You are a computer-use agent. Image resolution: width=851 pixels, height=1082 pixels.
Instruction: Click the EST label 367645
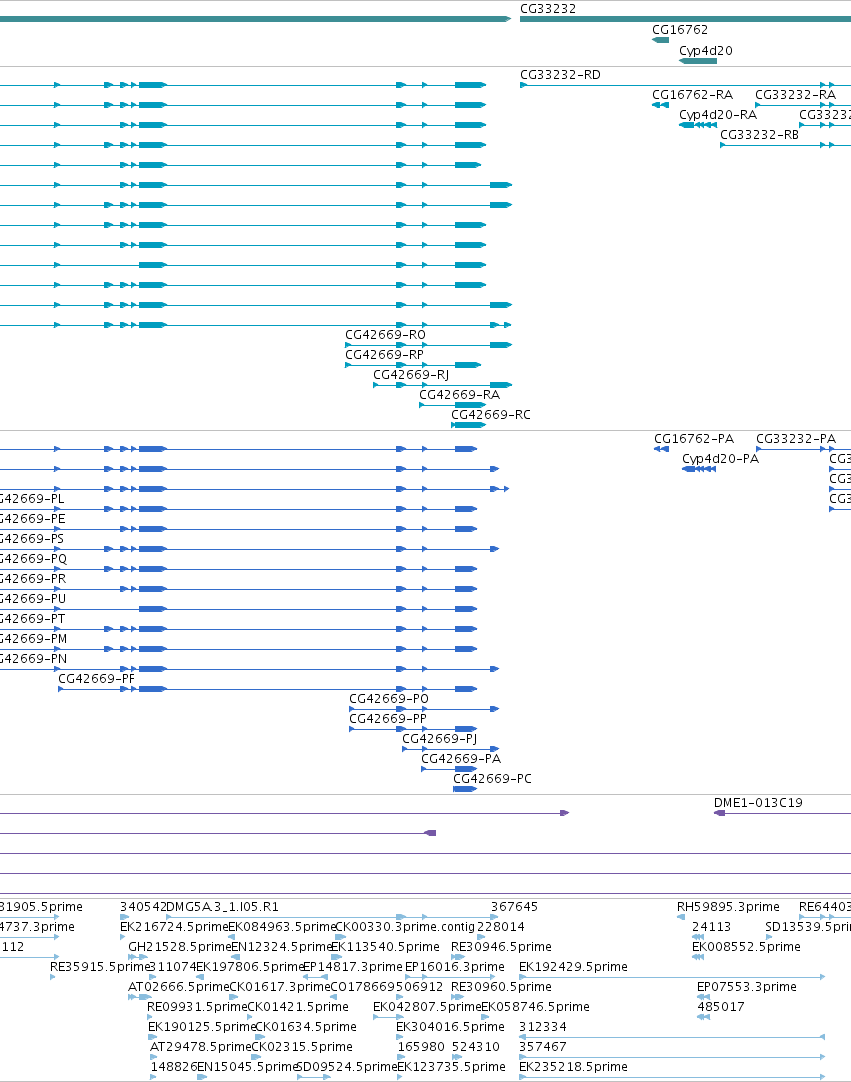[514, 907]
